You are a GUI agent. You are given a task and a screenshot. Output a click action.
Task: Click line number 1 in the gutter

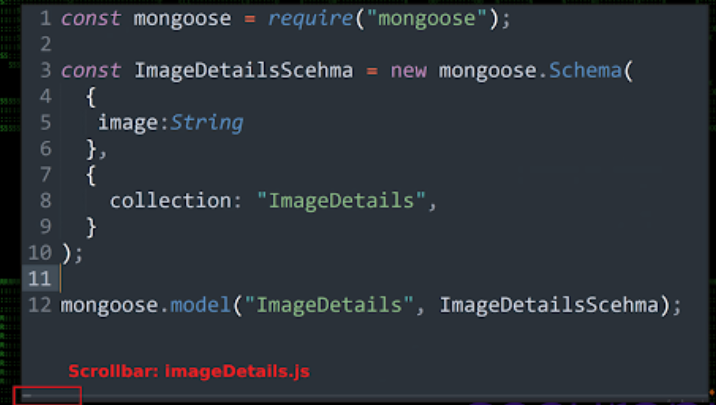point(45,19)
